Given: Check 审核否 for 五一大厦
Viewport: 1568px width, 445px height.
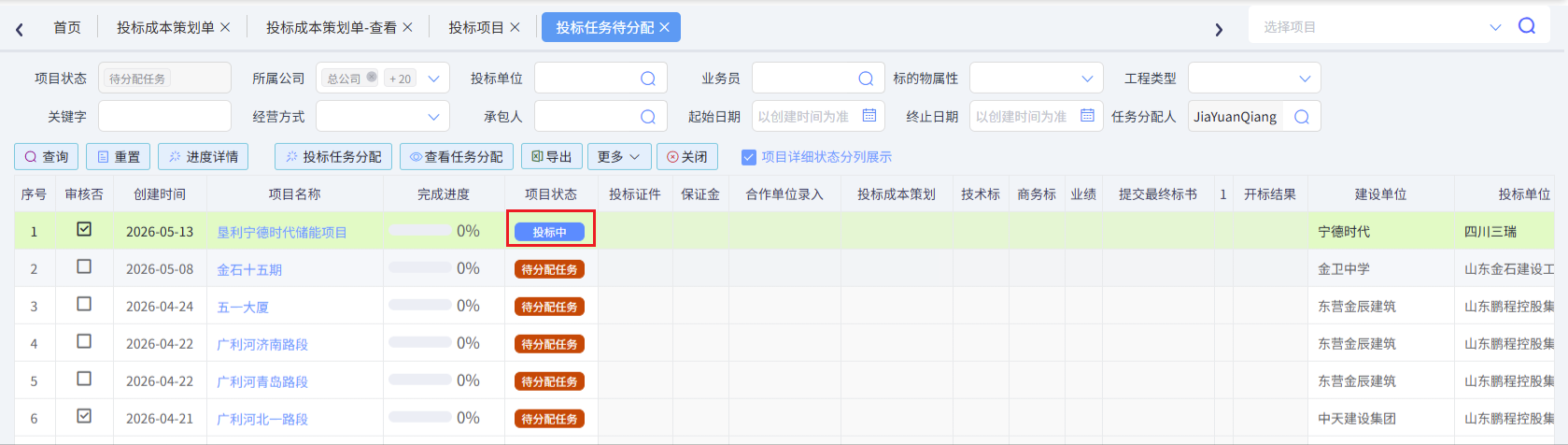Looking at the screenshot, I should coord(84,304).
